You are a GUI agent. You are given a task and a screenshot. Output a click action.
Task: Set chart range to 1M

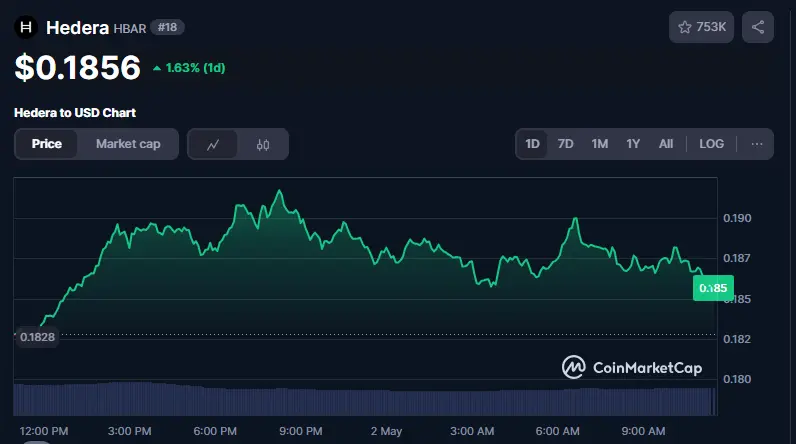pyautogui.click(x=600, y=144)
